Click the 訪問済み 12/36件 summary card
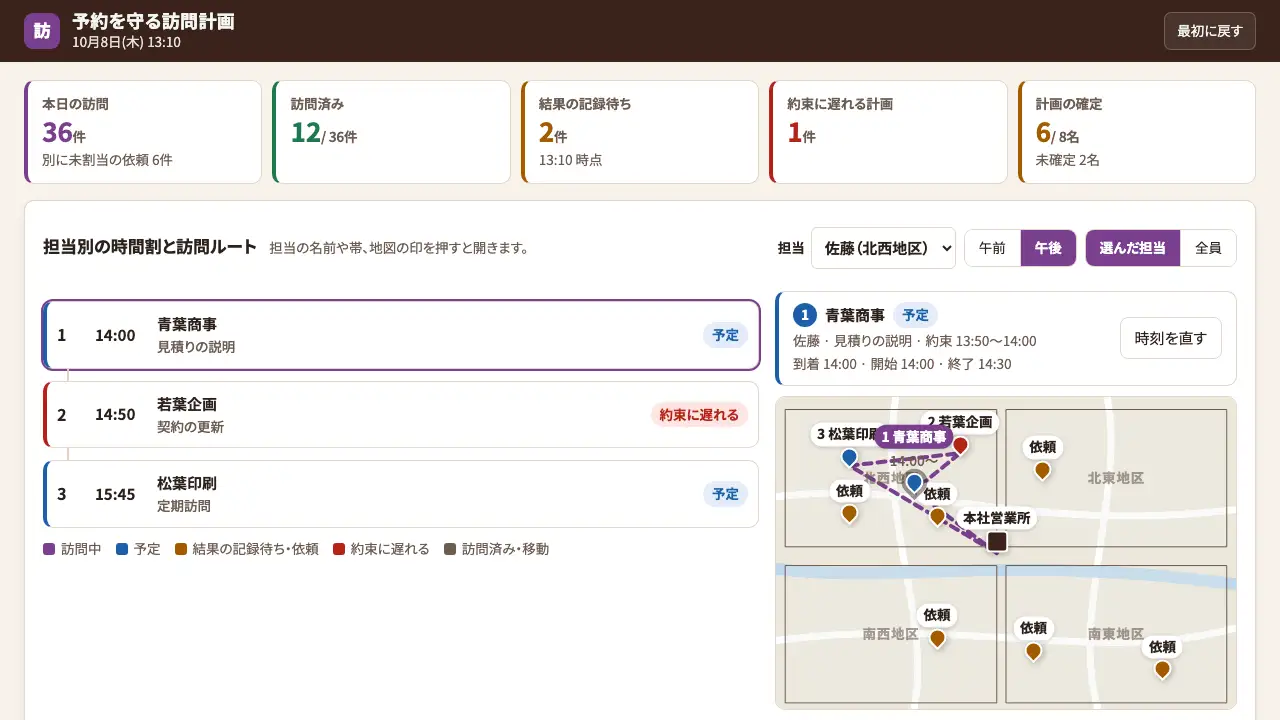Screen dimensions: 1280x720 pyautogui.click(x=391, y=132)
